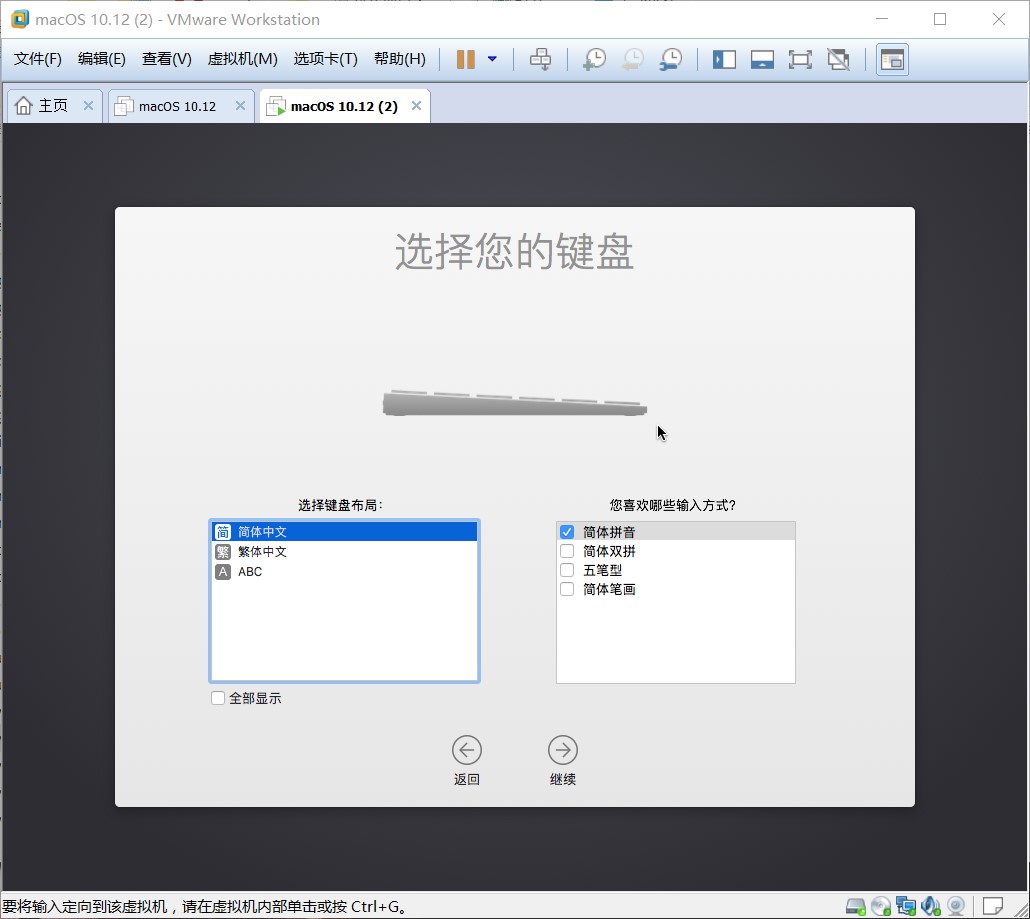Click the 简 icon beside 简体中文
Viewport: 1030px width, 919px height.
223,531
